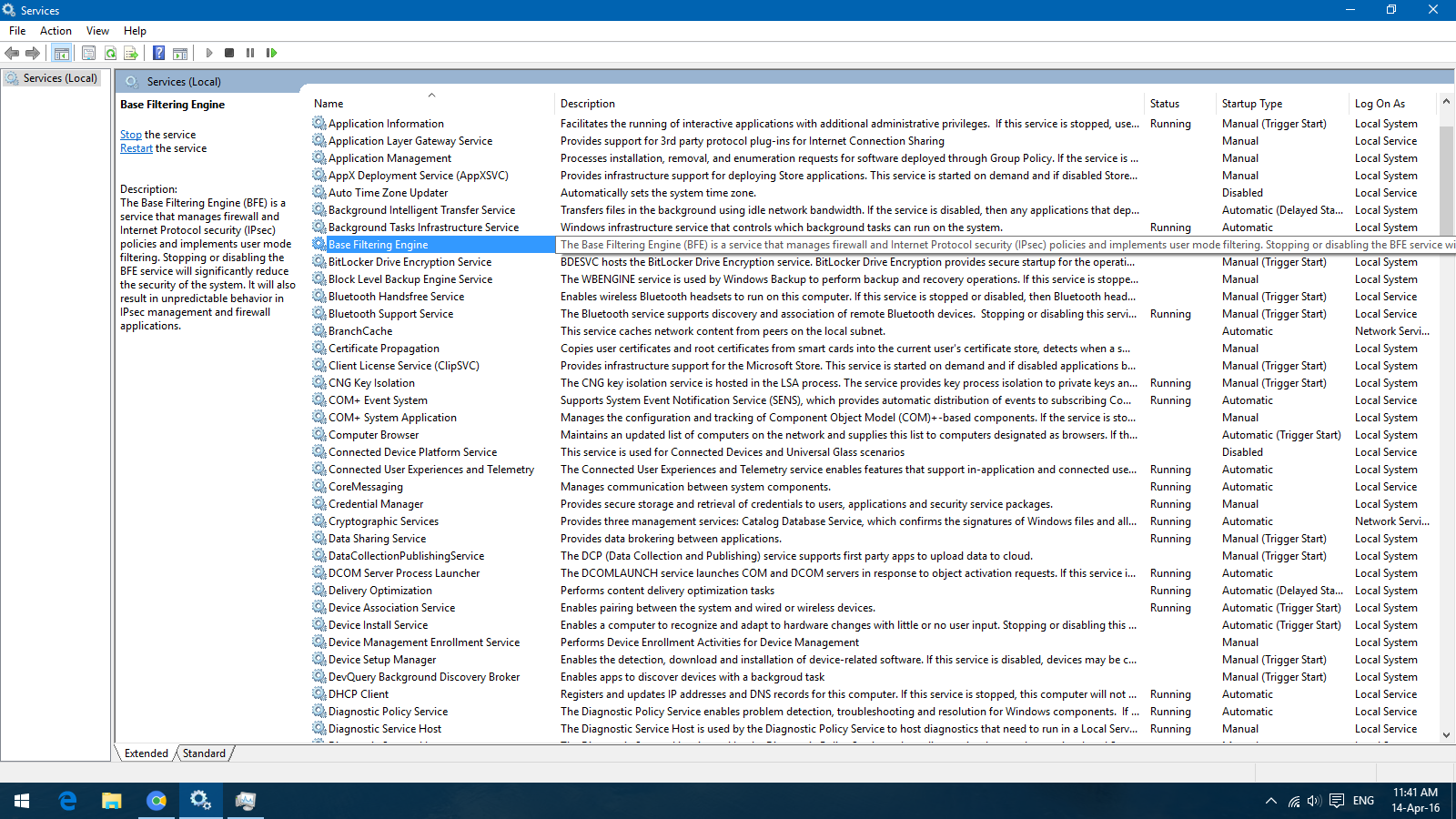1456x819 pixels.
Task: Toggle Show/Hide Action Pane icon
Action: 180,53
